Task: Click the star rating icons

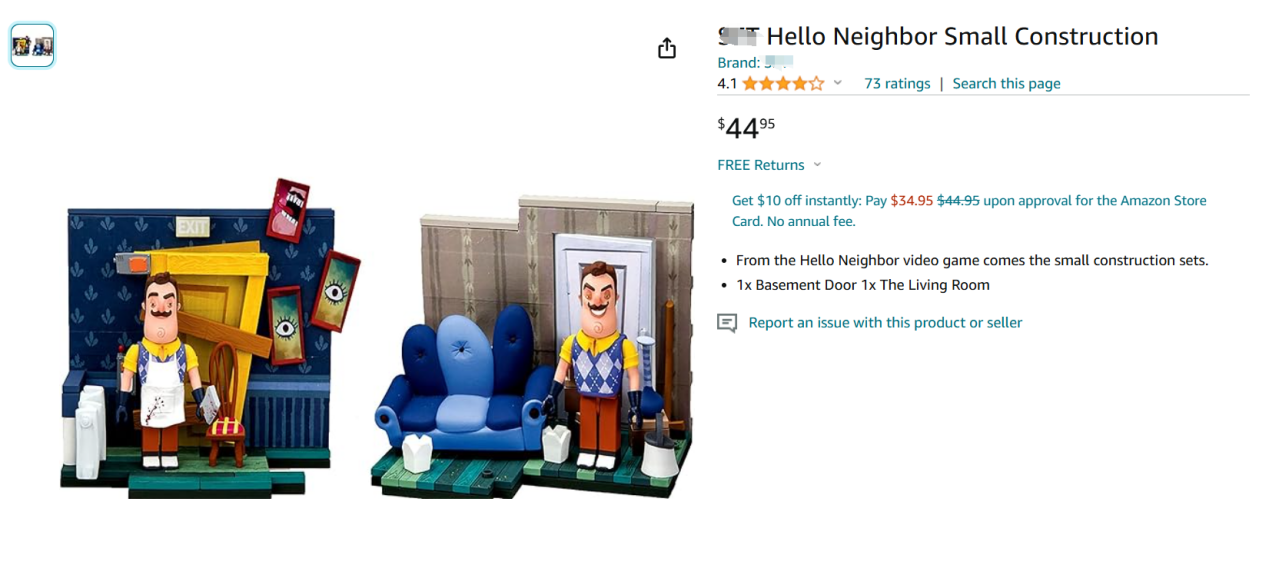Action: (784, 84)
